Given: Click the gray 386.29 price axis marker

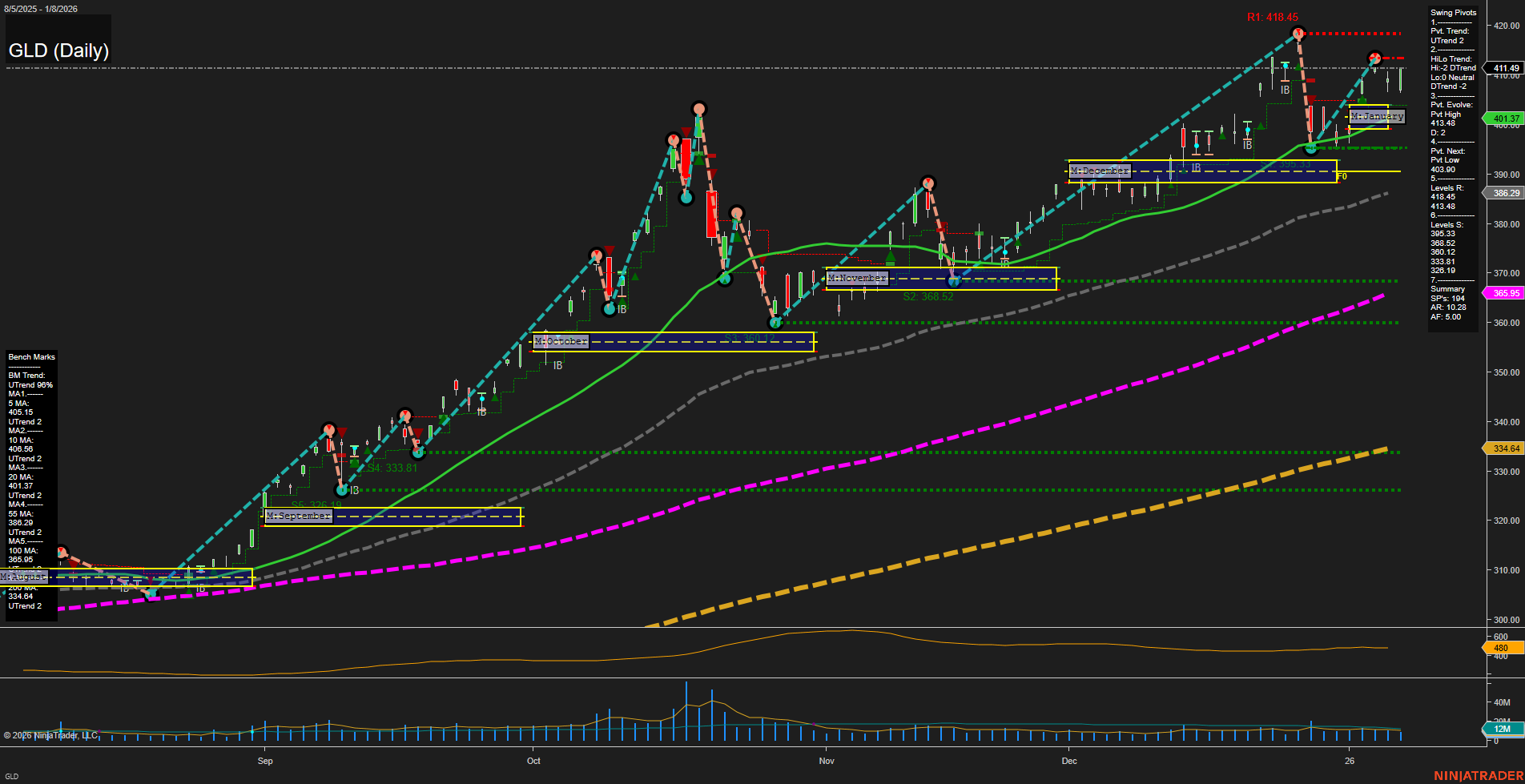Looking at the screenshot, I should tap(1503, 193).
